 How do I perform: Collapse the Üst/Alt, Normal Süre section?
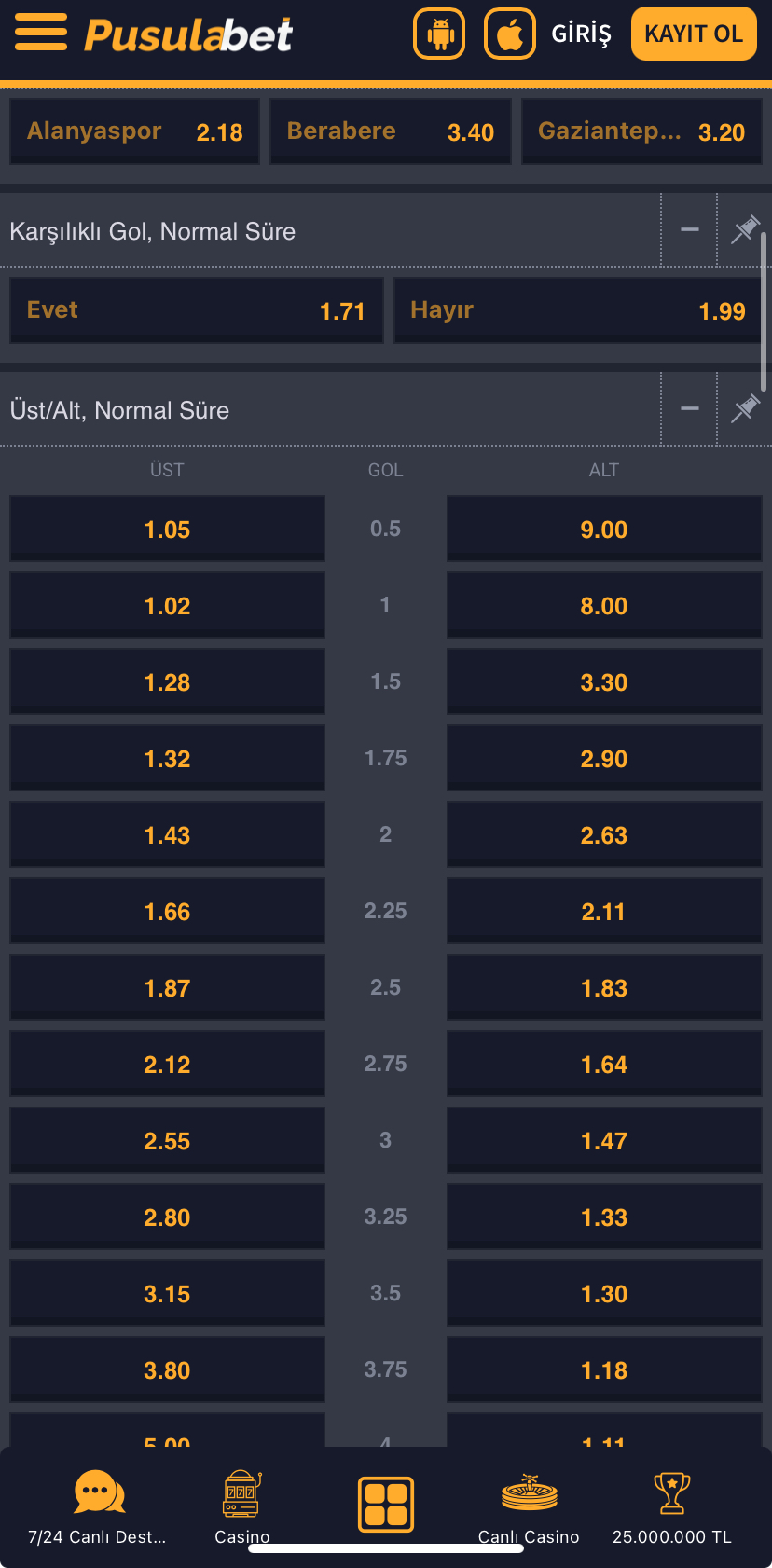[690, 408]
